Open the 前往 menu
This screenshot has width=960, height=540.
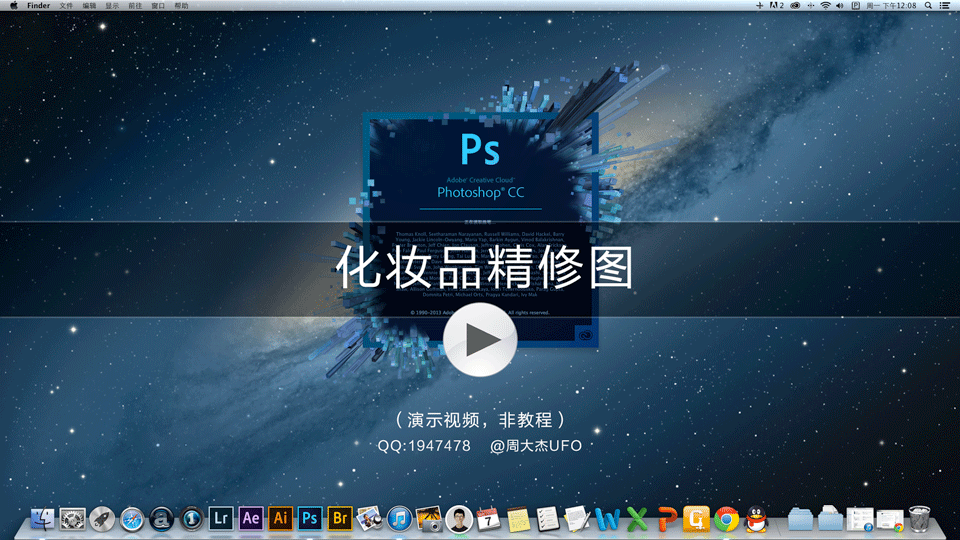click(x=135, y=6)
